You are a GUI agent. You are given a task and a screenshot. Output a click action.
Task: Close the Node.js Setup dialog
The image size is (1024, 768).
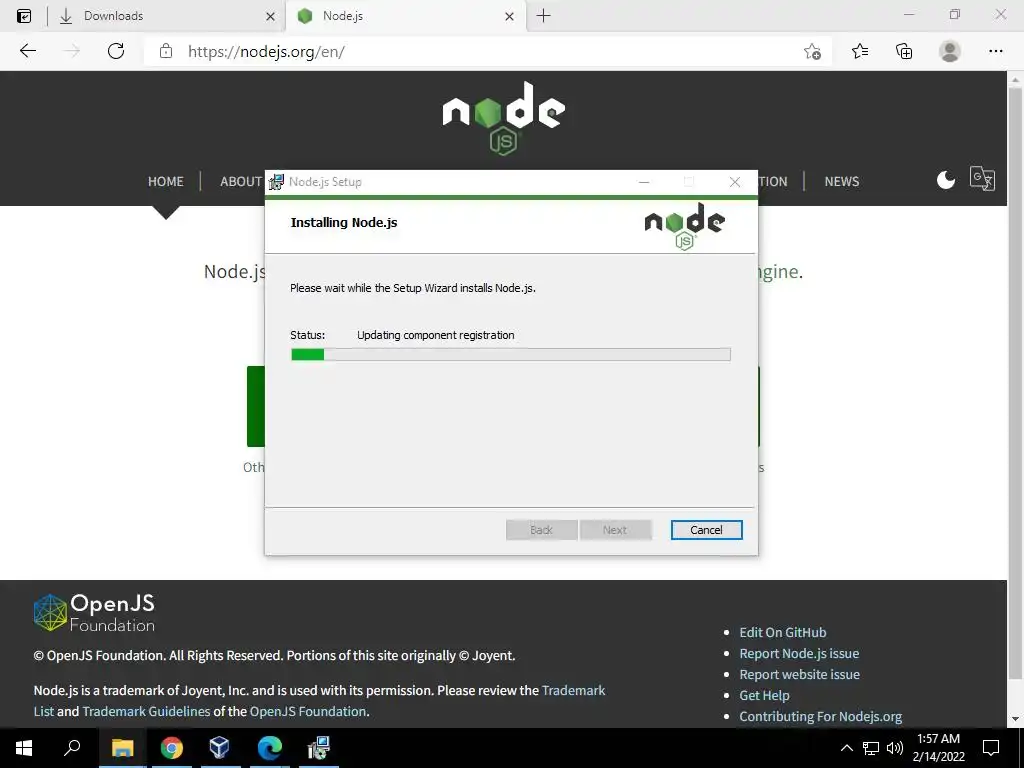pos(735,182)
